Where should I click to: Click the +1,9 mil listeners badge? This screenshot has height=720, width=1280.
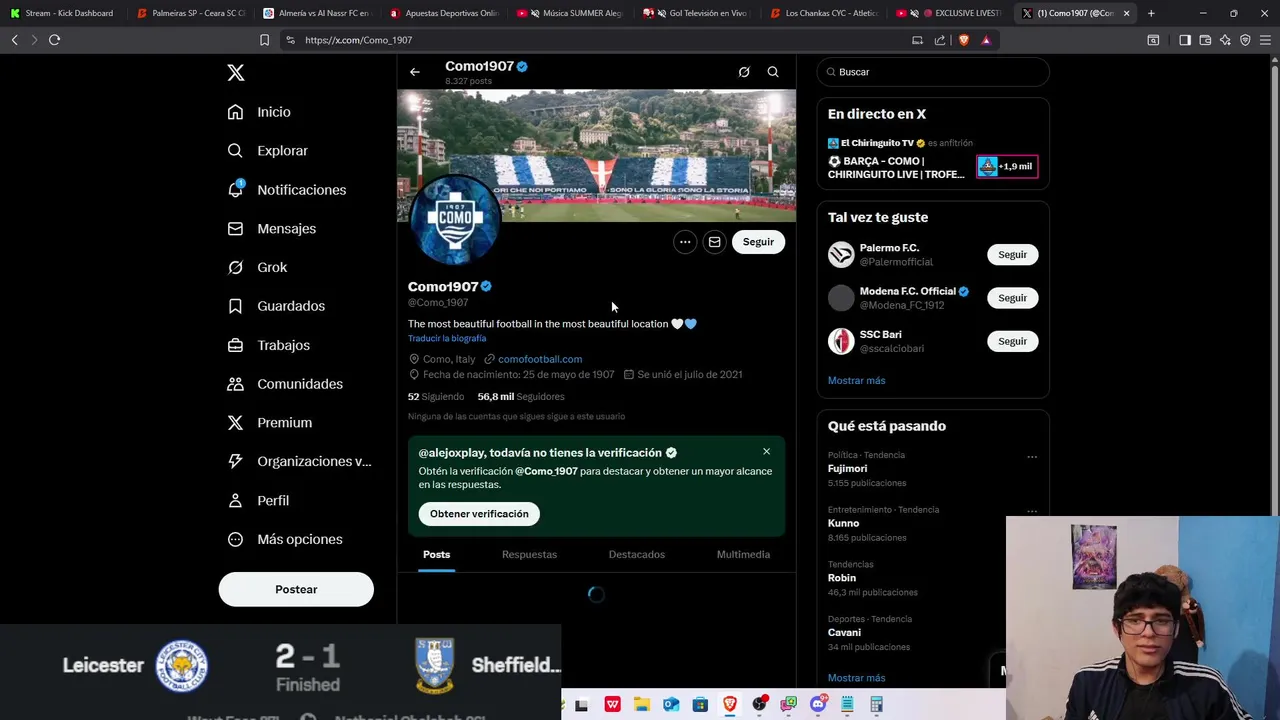(x=1007, y=167)
